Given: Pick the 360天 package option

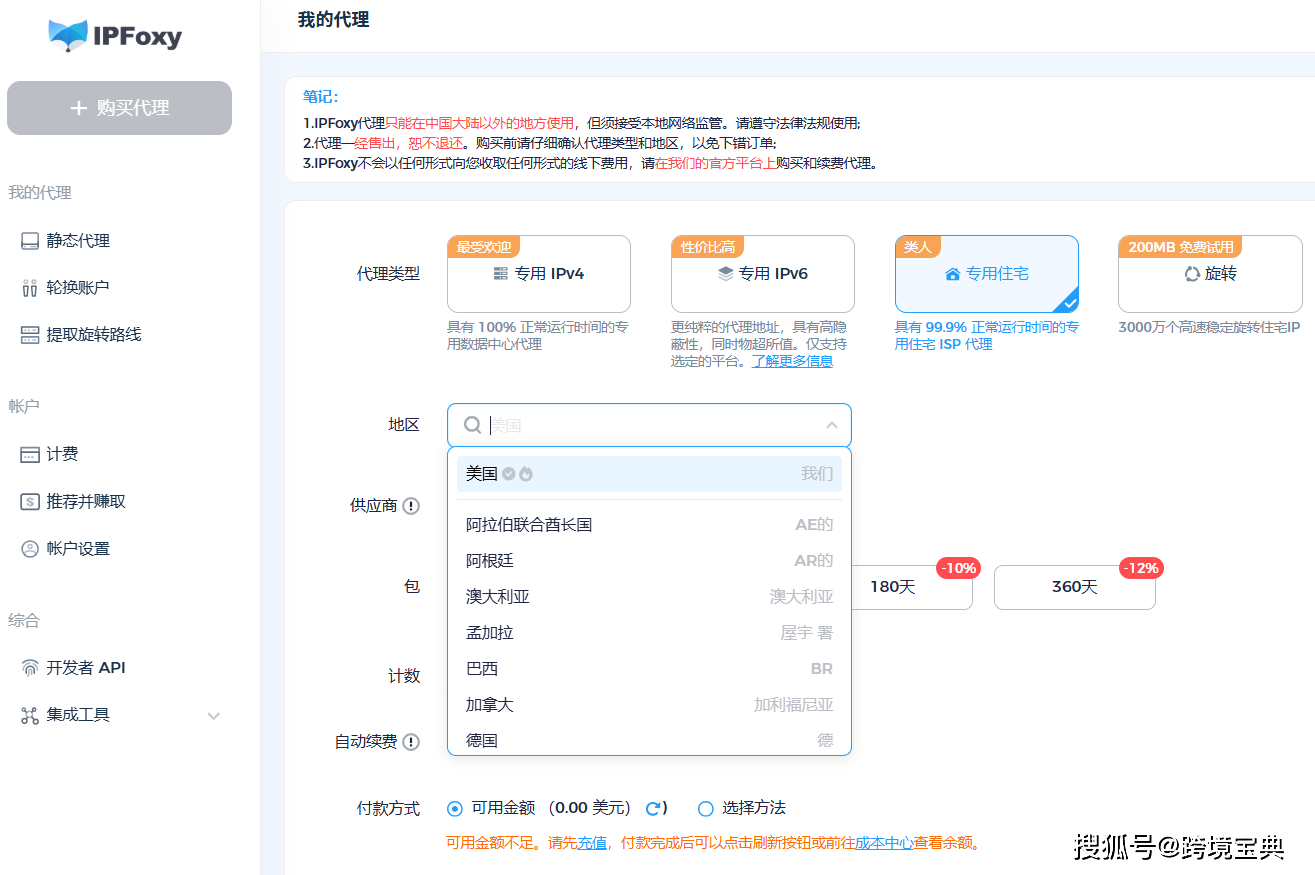Looking at the screenshot, I should 1074,587.
